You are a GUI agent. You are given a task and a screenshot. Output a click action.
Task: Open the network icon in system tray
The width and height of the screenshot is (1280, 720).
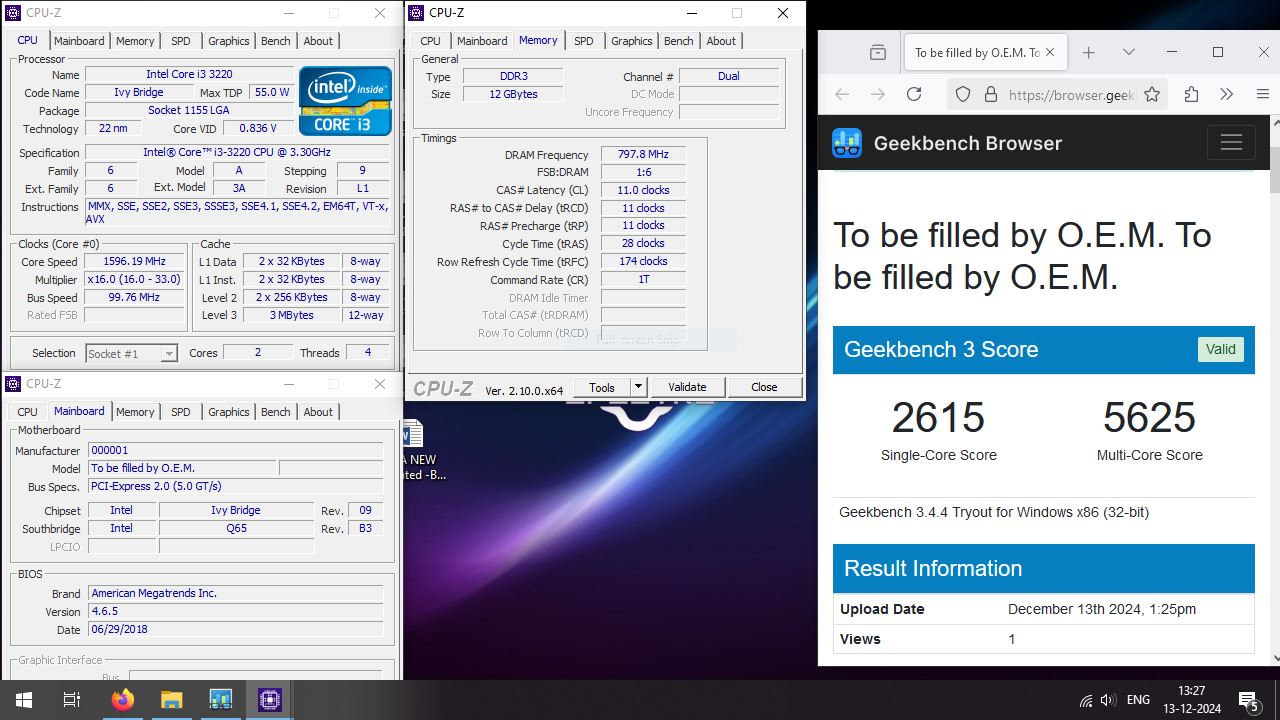point(1086,700)
